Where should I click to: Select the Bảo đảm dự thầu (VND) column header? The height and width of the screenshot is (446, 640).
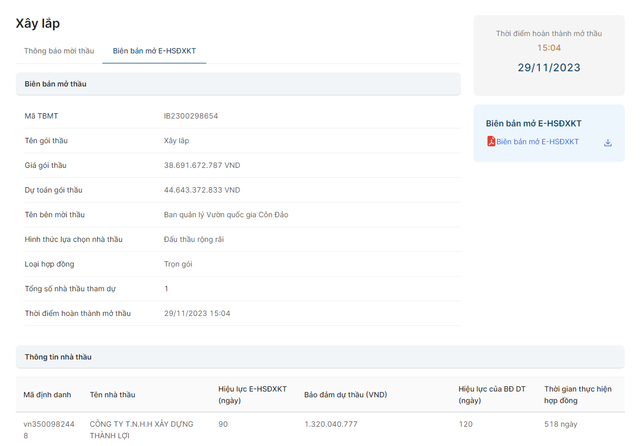pyautogui.click(x=345, y=394)
